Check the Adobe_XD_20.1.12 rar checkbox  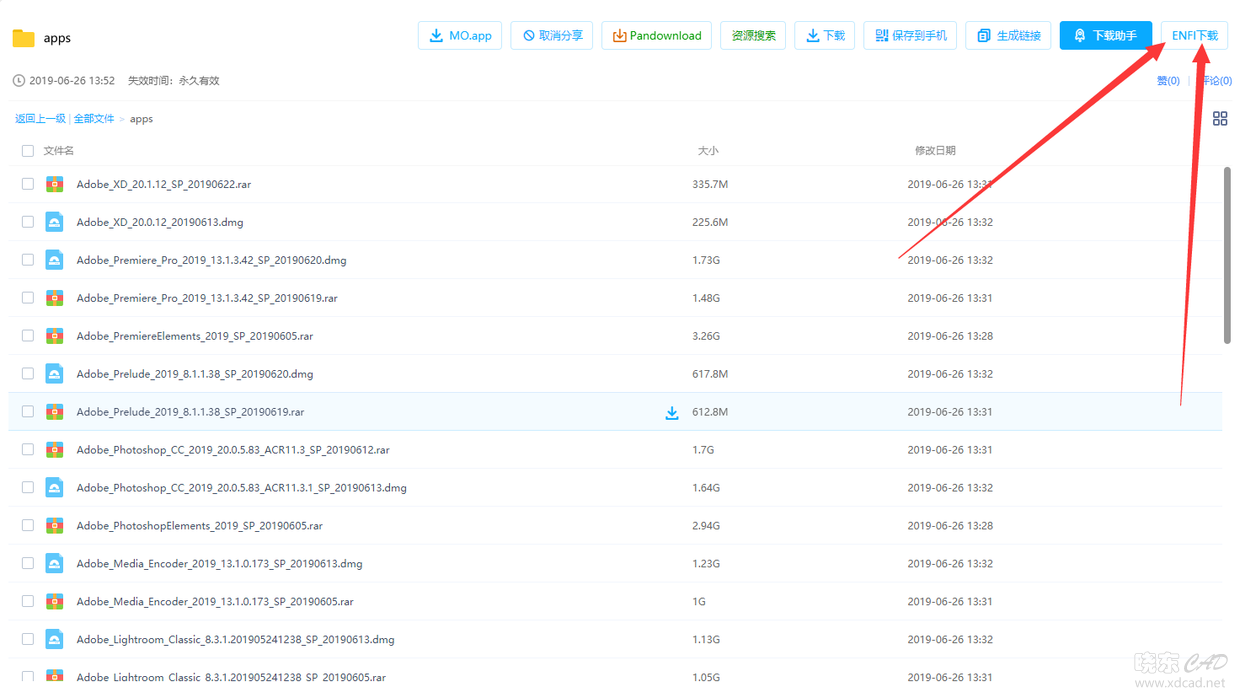pyautogui.click(x=28, y=184)
